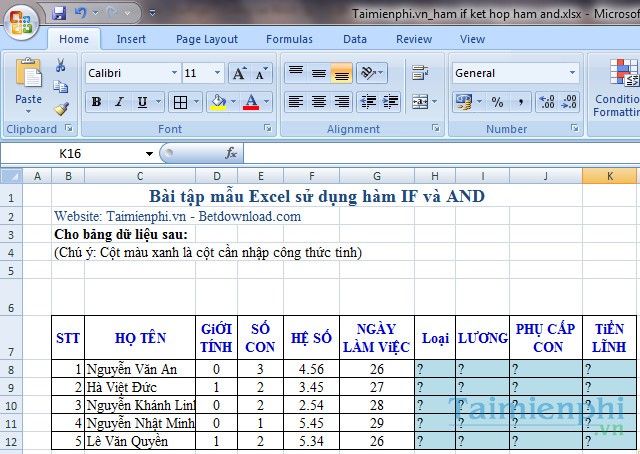Click the Office button logo
Viewport: 640px width, 454px height.
[x=21, y=18]
